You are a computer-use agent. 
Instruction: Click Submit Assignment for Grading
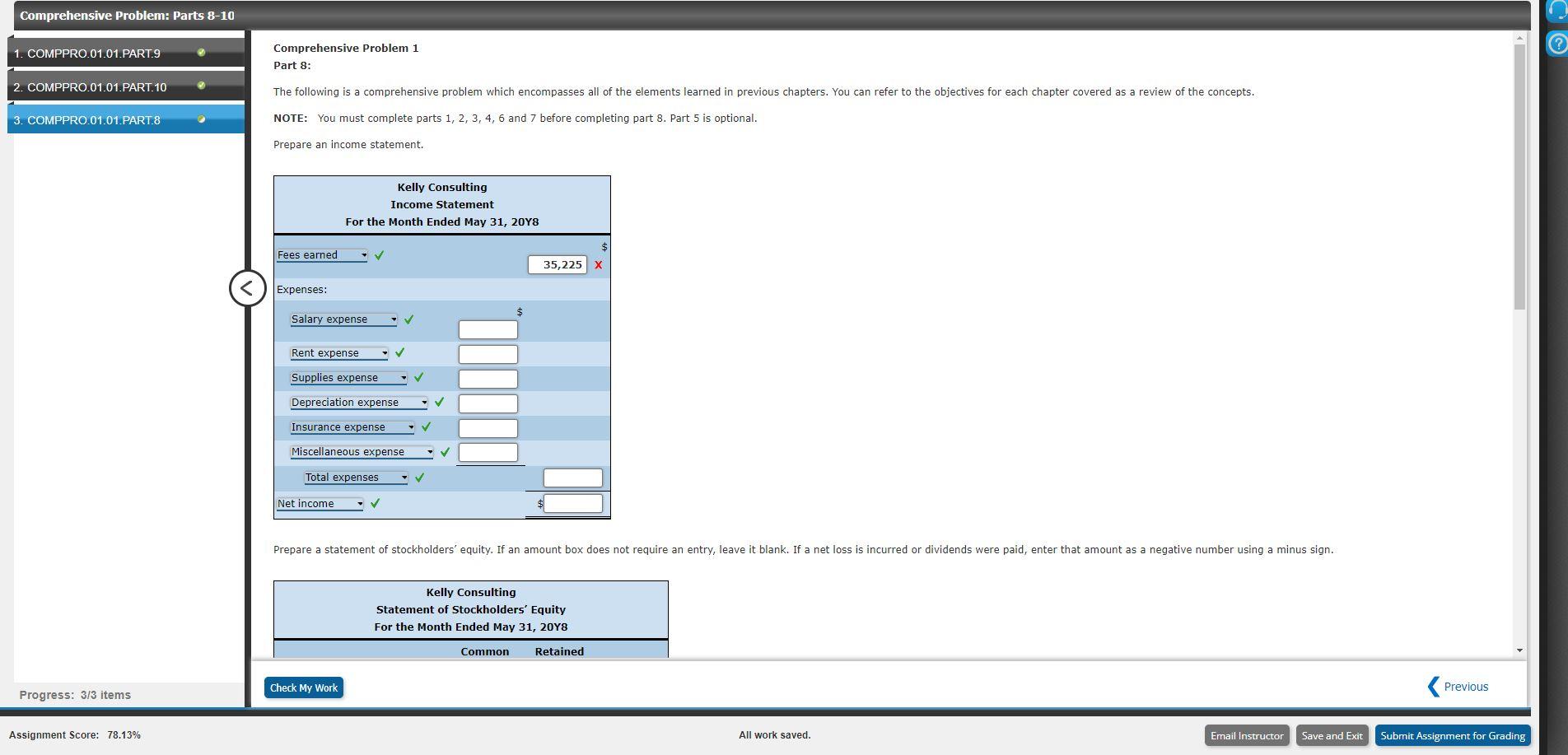coord(1452,734)
